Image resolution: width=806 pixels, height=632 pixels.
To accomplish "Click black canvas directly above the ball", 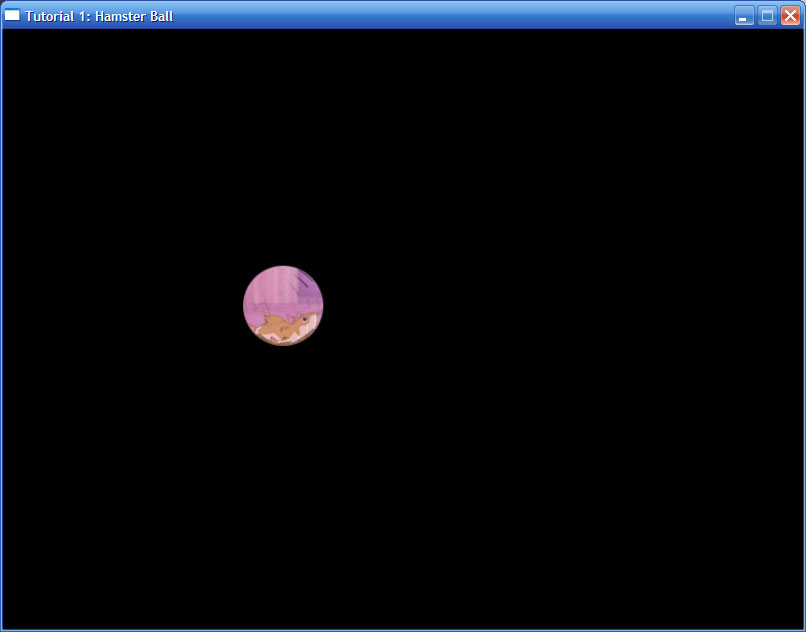I will pos(283,220).
